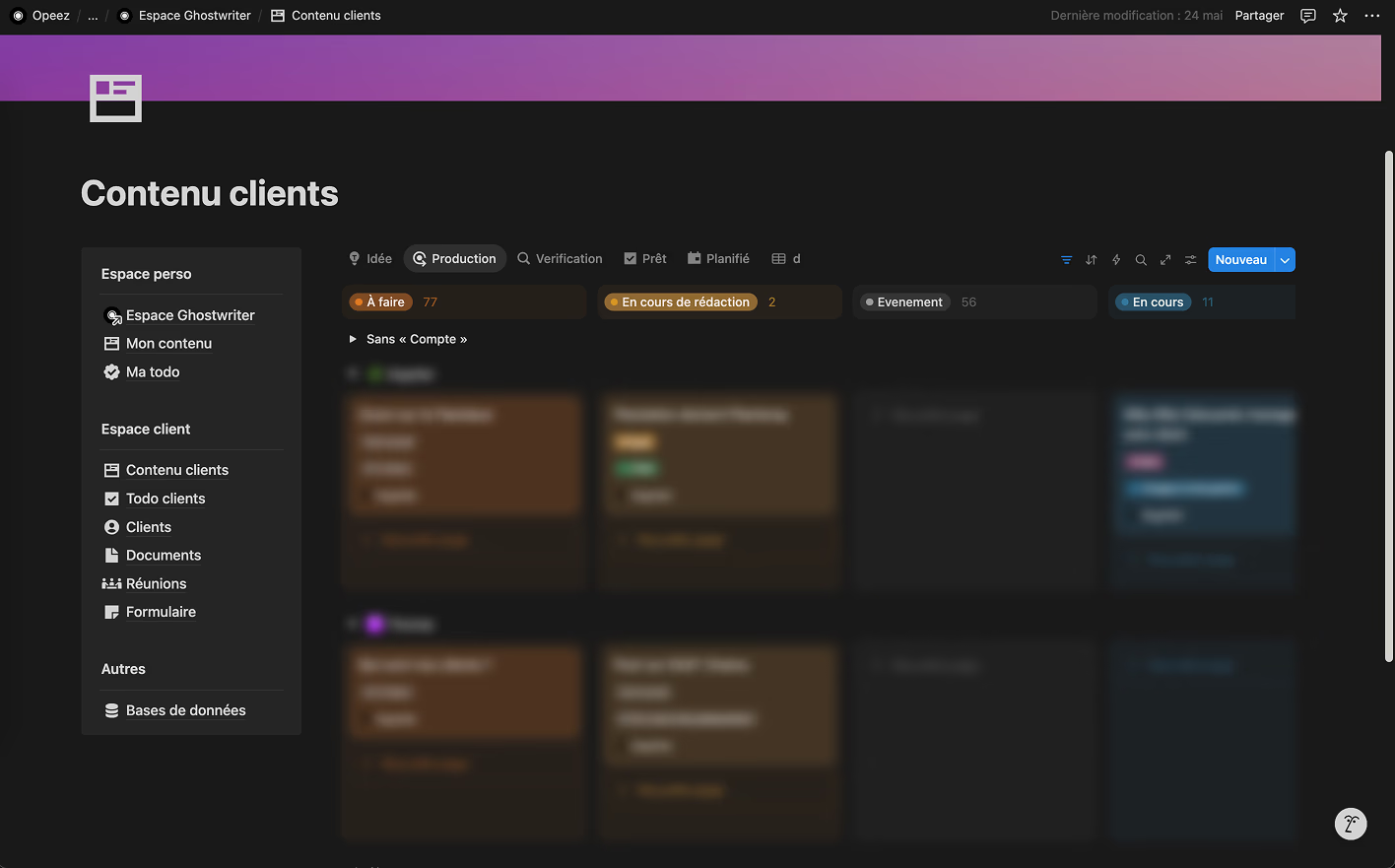Switch to the Prêt view tab
This screenshot has height=868, width=1395.
(x=645, y=259)
